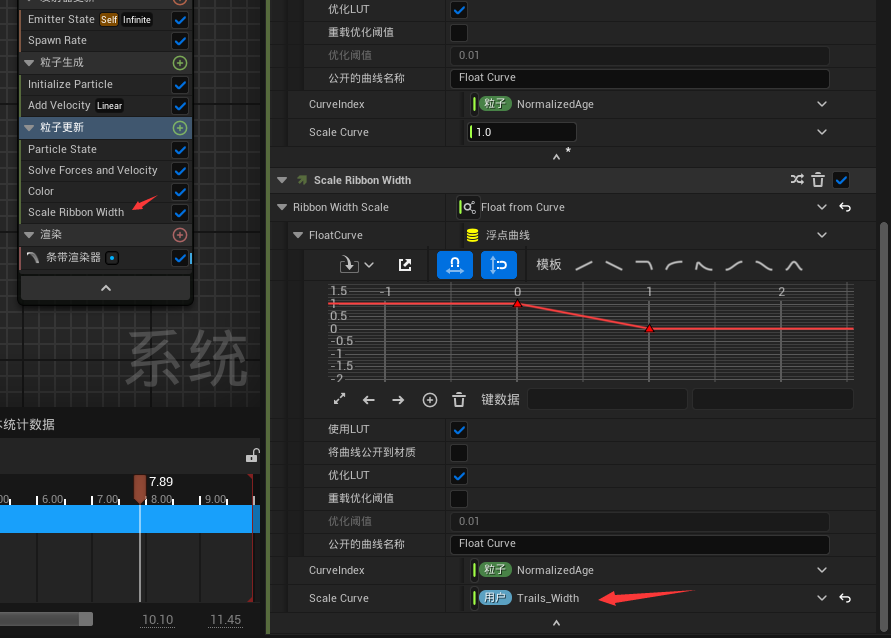Toggle vertical fit curve button

pyautogui.click(x=498, y=265)
